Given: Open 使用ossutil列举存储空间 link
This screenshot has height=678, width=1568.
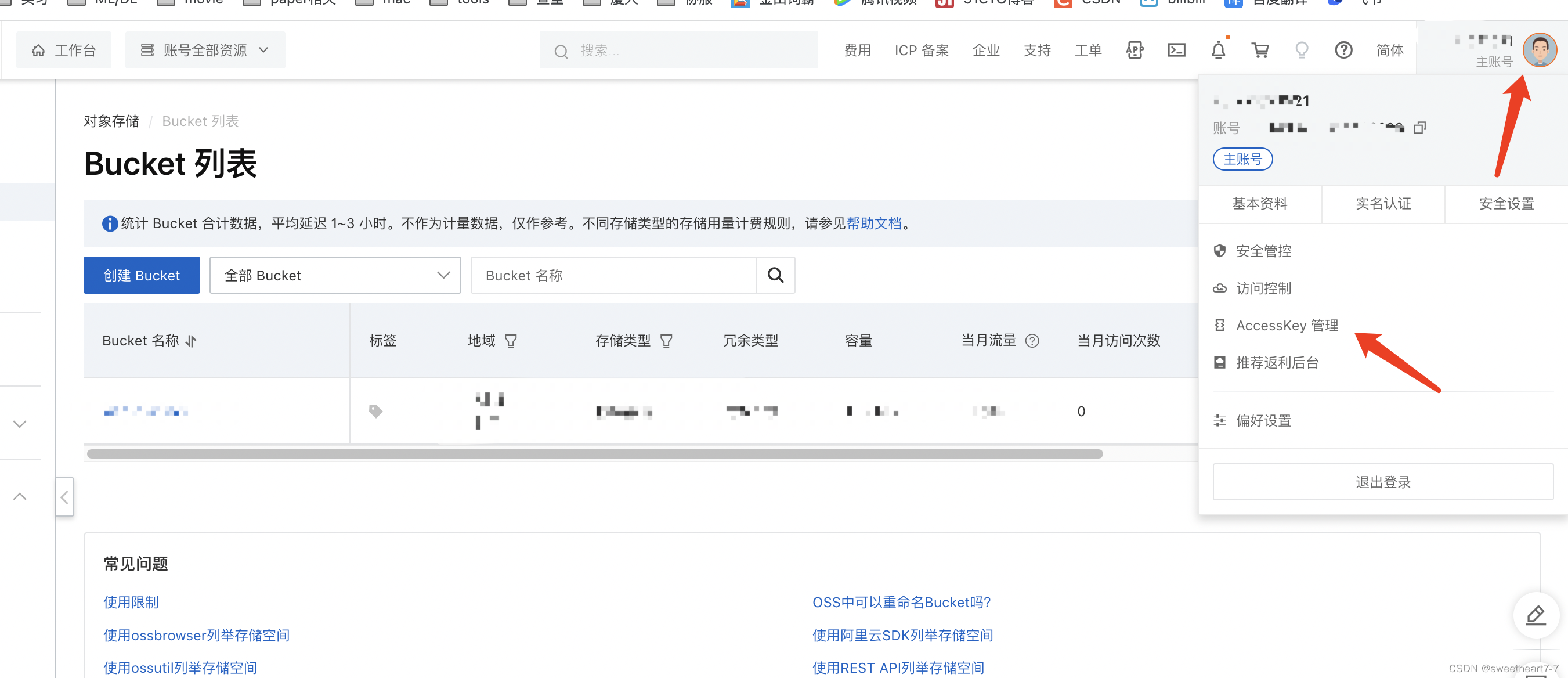Looking at the screenshot, I should (180, 668).
